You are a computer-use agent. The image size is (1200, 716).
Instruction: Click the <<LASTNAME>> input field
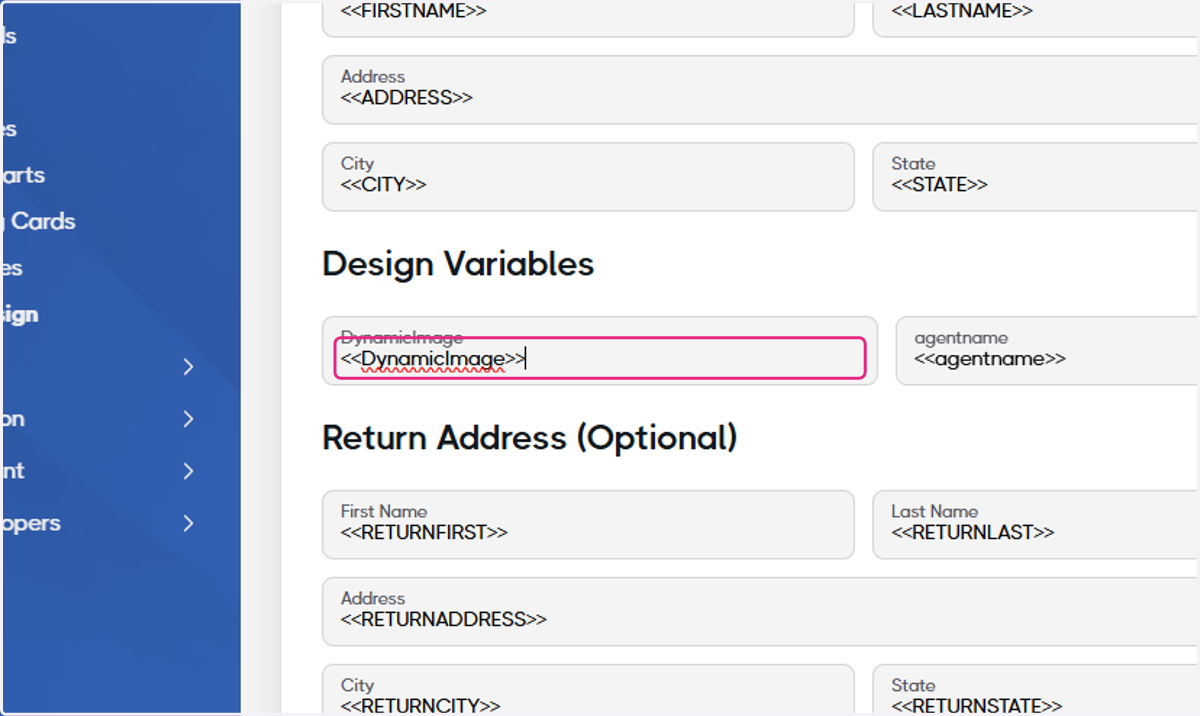[x=1036, y=18]
